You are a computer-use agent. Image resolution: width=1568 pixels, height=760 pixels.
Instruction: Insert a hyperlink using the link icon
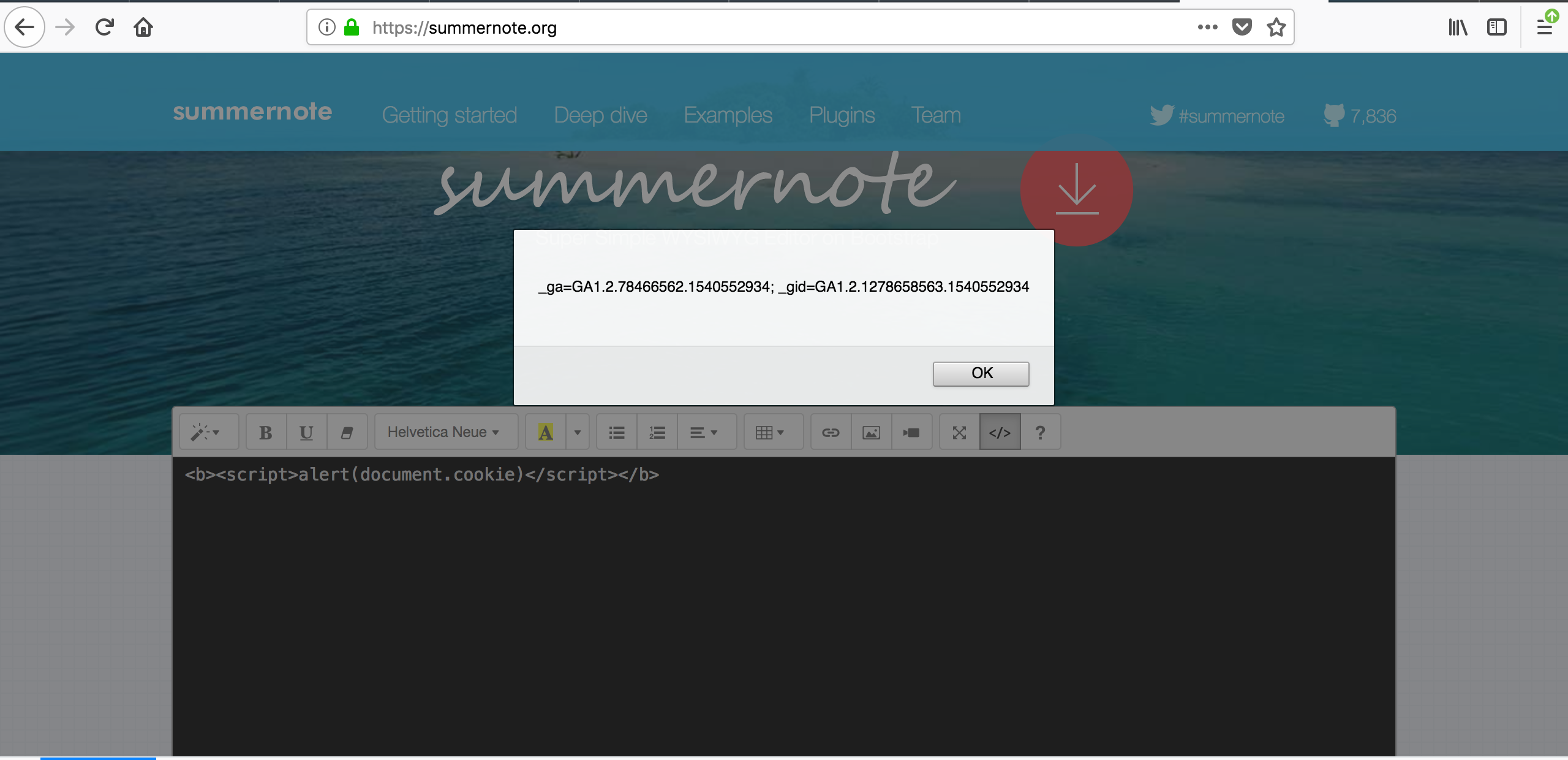coord(831,431)
